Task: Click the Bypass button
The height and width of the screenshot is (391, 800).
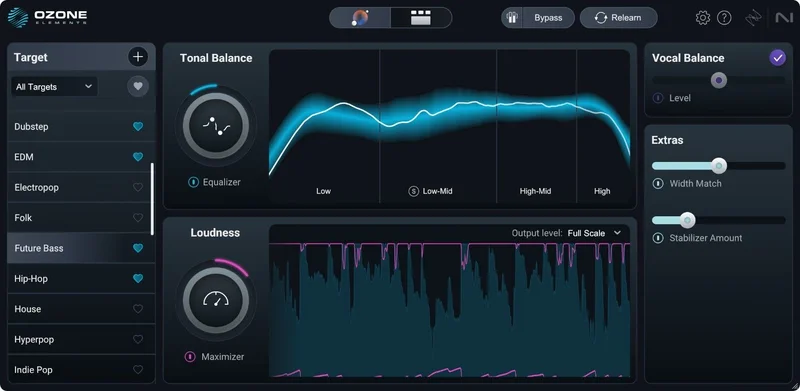Action: [x=548, y=18]
